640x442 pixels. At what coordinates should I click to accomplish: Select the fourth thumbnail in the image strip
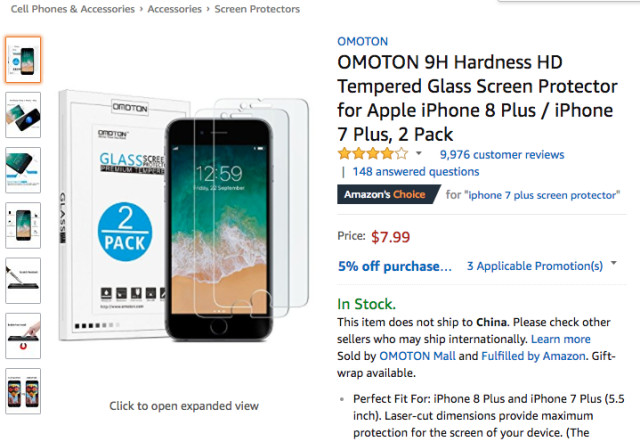(23, 225)
